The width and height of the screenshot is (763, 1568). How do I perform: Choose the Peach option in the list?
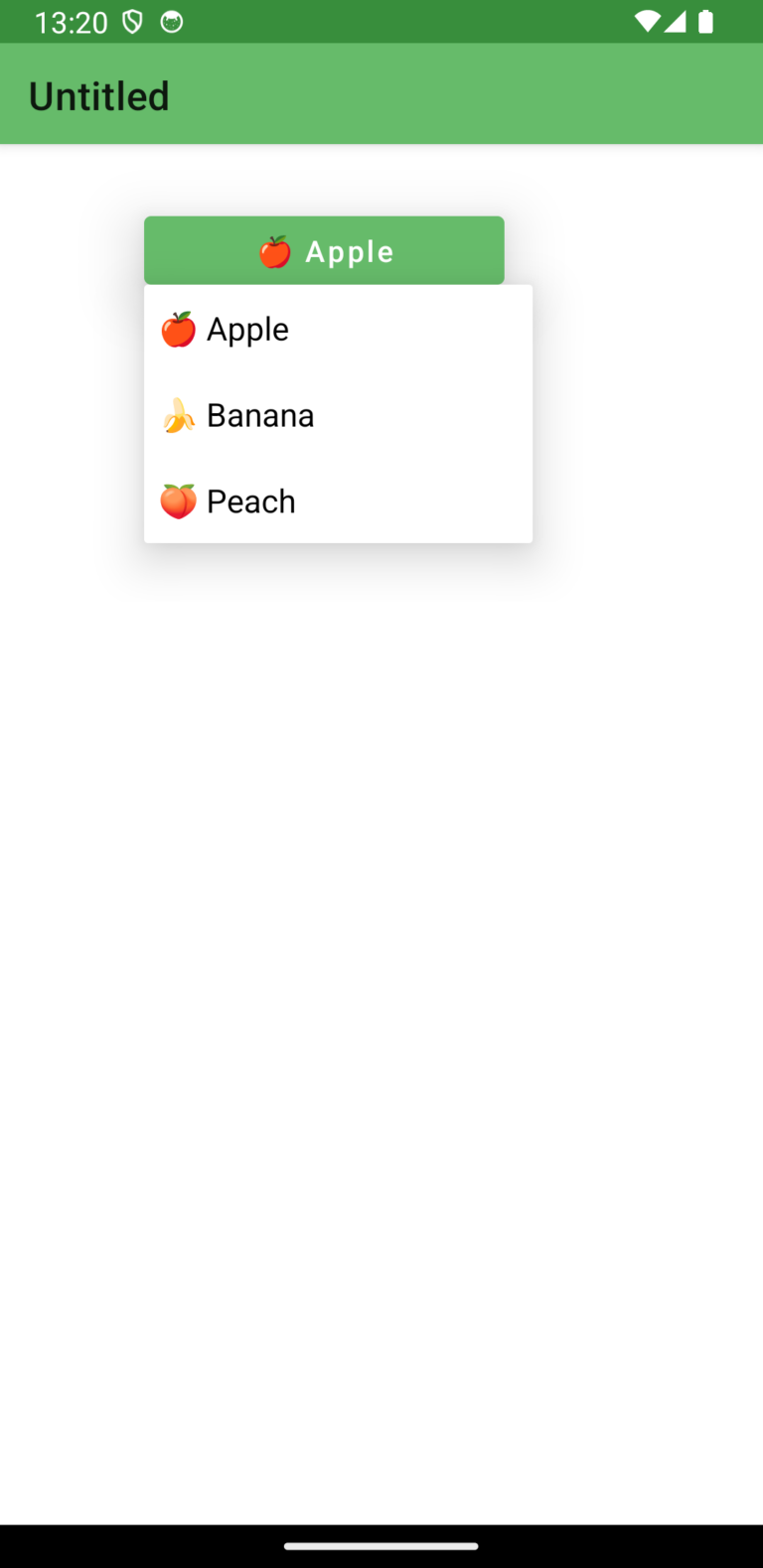click(x=338, y=500)
